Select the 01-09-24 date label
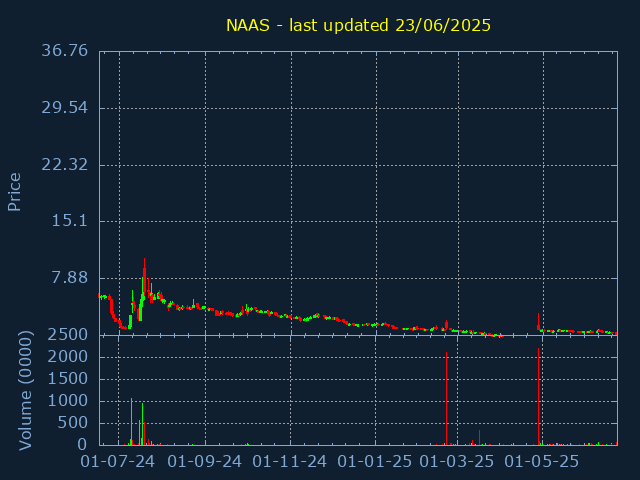 [204, 462]
